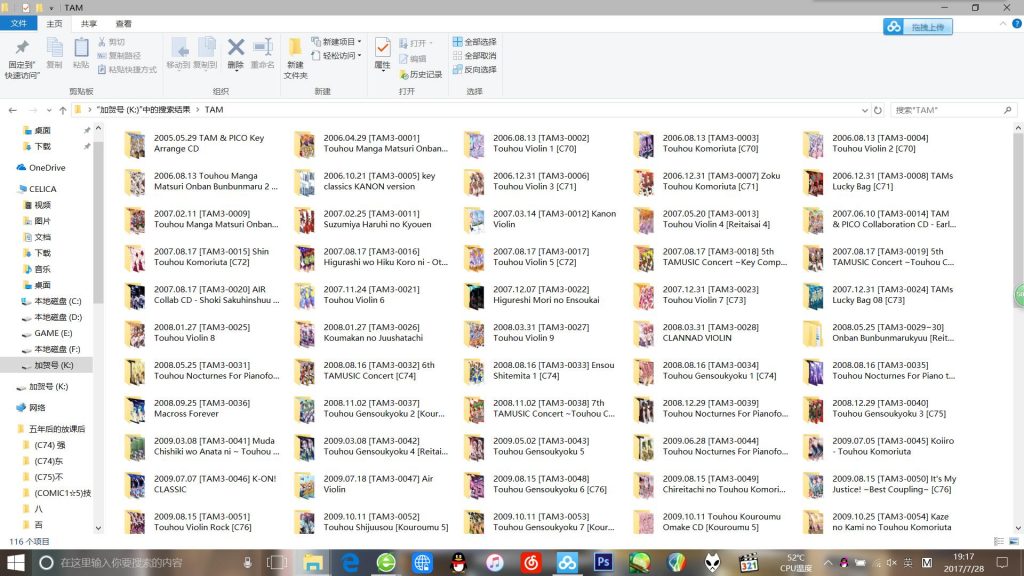Click Paste shortcut (粘贴快捷方式) item
1024x576 pixels.
click(127, 69)
